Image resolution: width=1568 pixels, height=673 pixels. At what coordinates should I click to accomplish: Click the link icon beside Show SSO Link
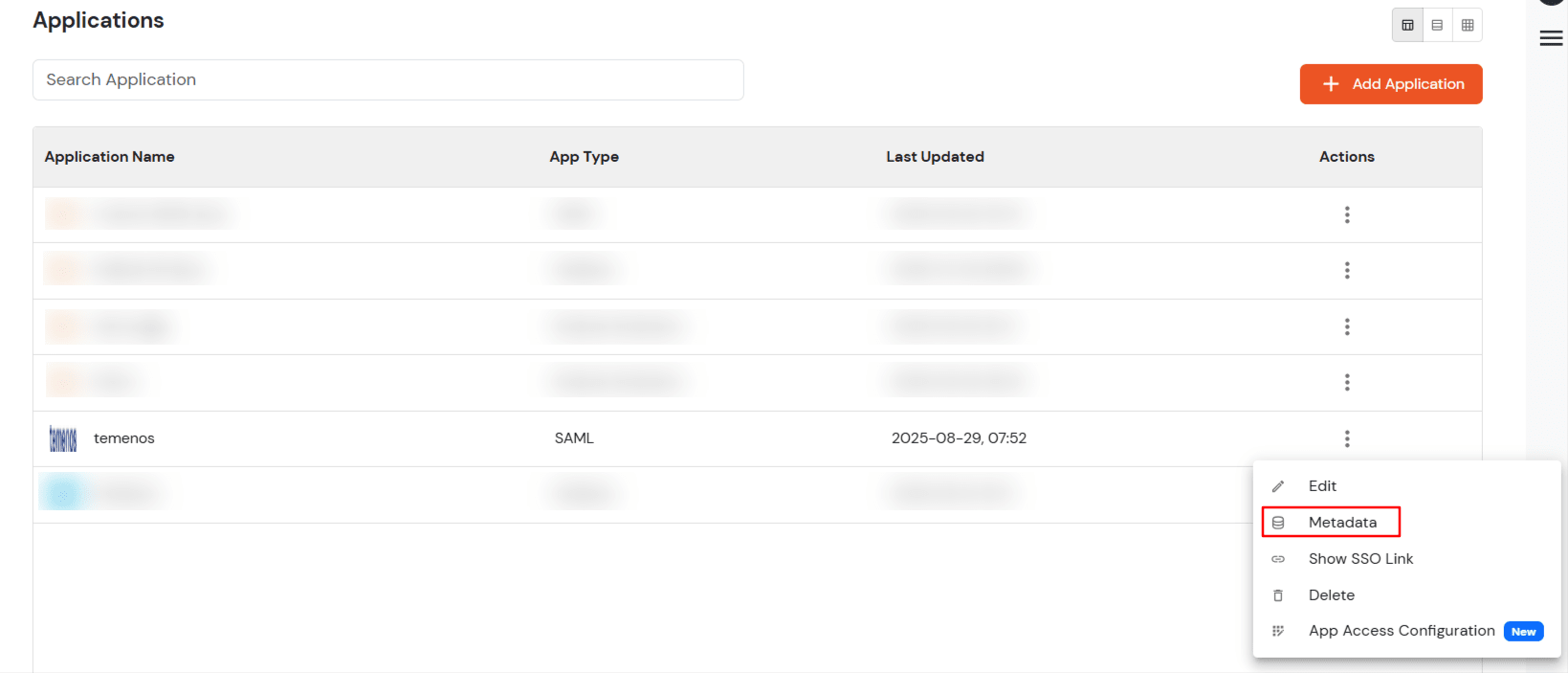pyautogui.click(x=1278, y=559)
